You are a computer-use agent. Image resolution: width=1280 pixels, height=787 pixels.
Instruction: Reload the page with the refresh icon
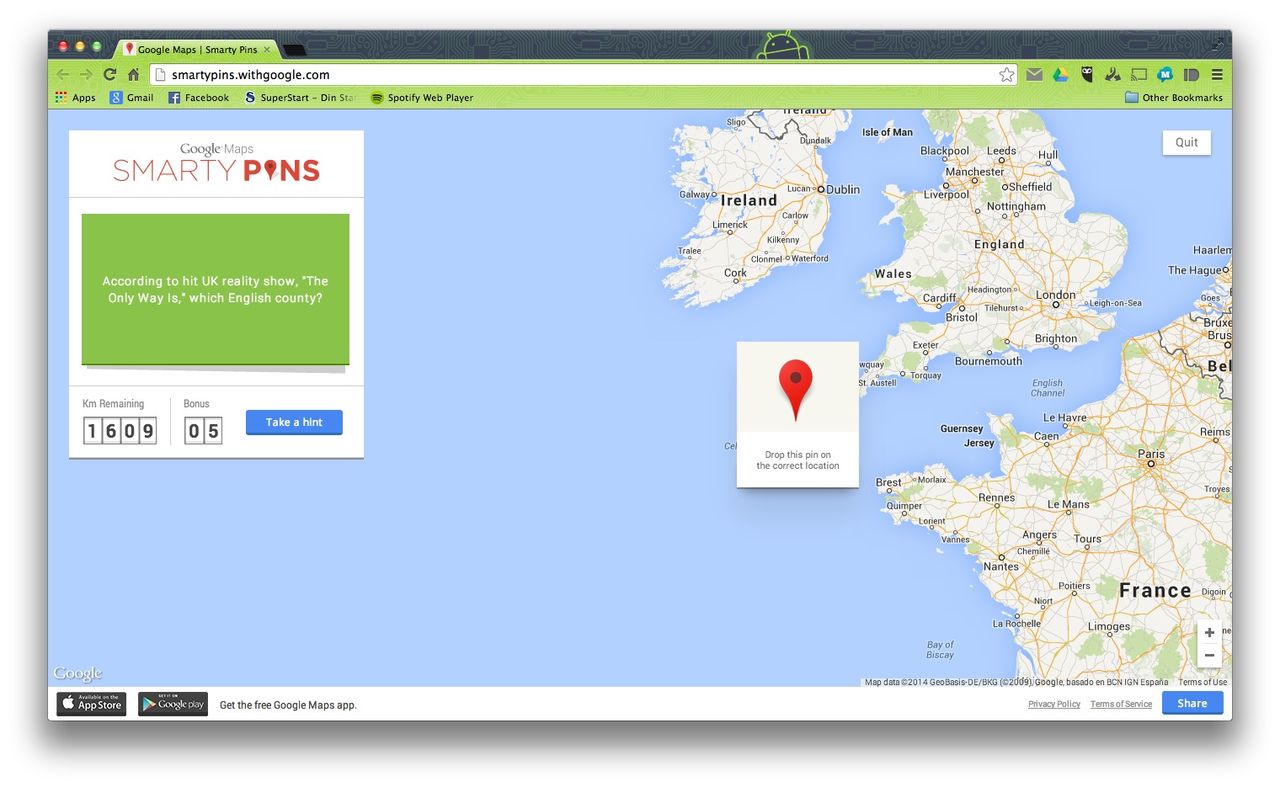pos(110,75)
